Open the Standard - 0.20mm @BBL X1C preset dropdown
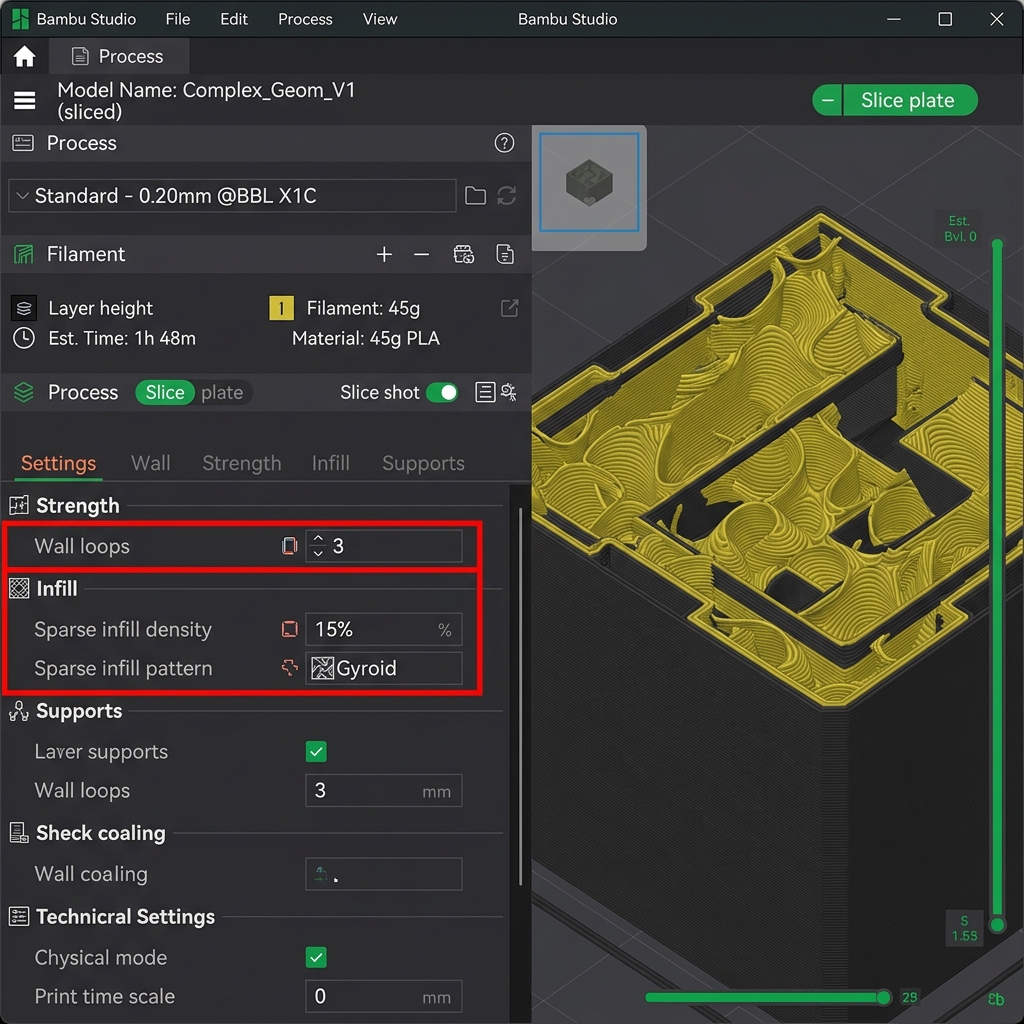 232,195
